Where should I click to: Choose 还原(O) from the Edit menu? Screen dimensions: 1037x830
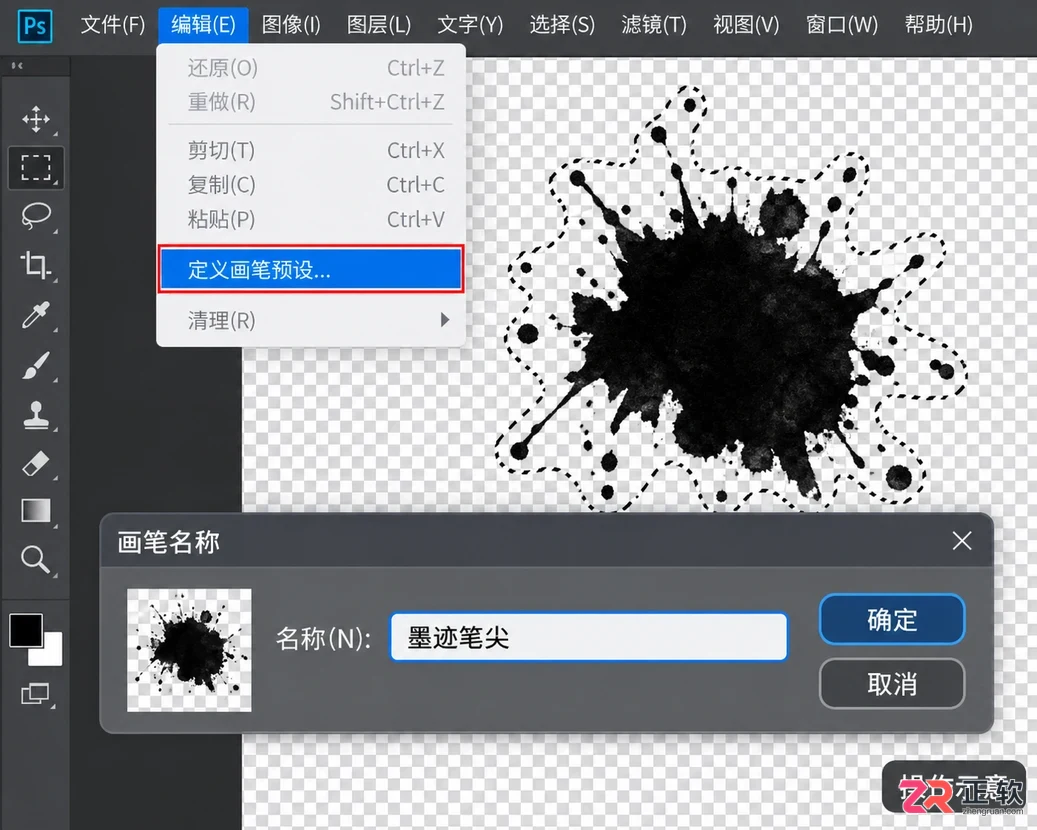[x=311, y=68]
